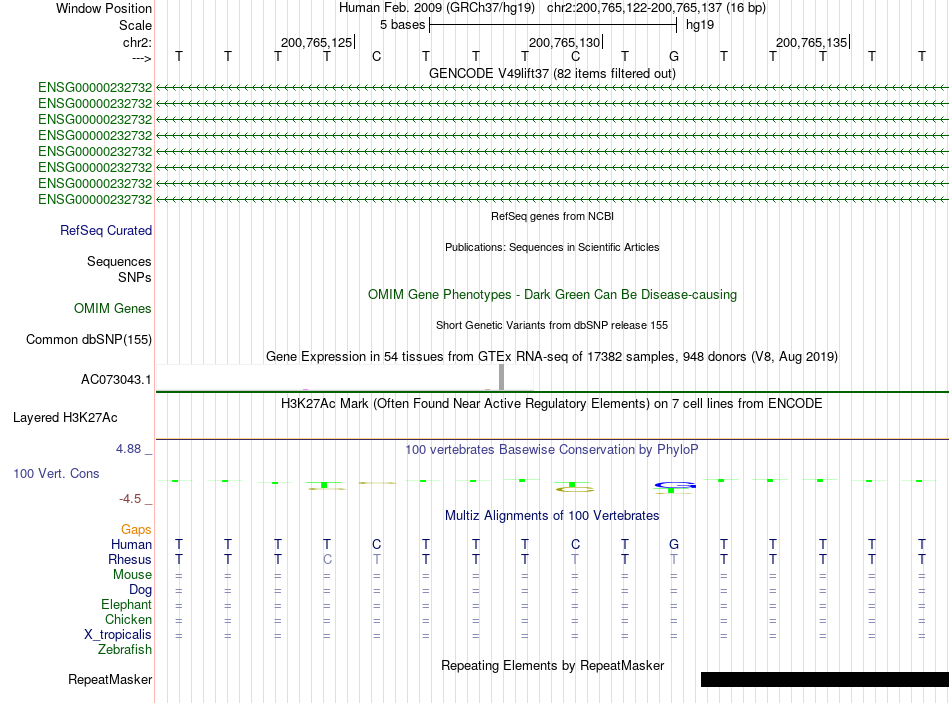Click the Sequences SNPs track label
This screenshot has height=703, width=950.
coord(119,269)
